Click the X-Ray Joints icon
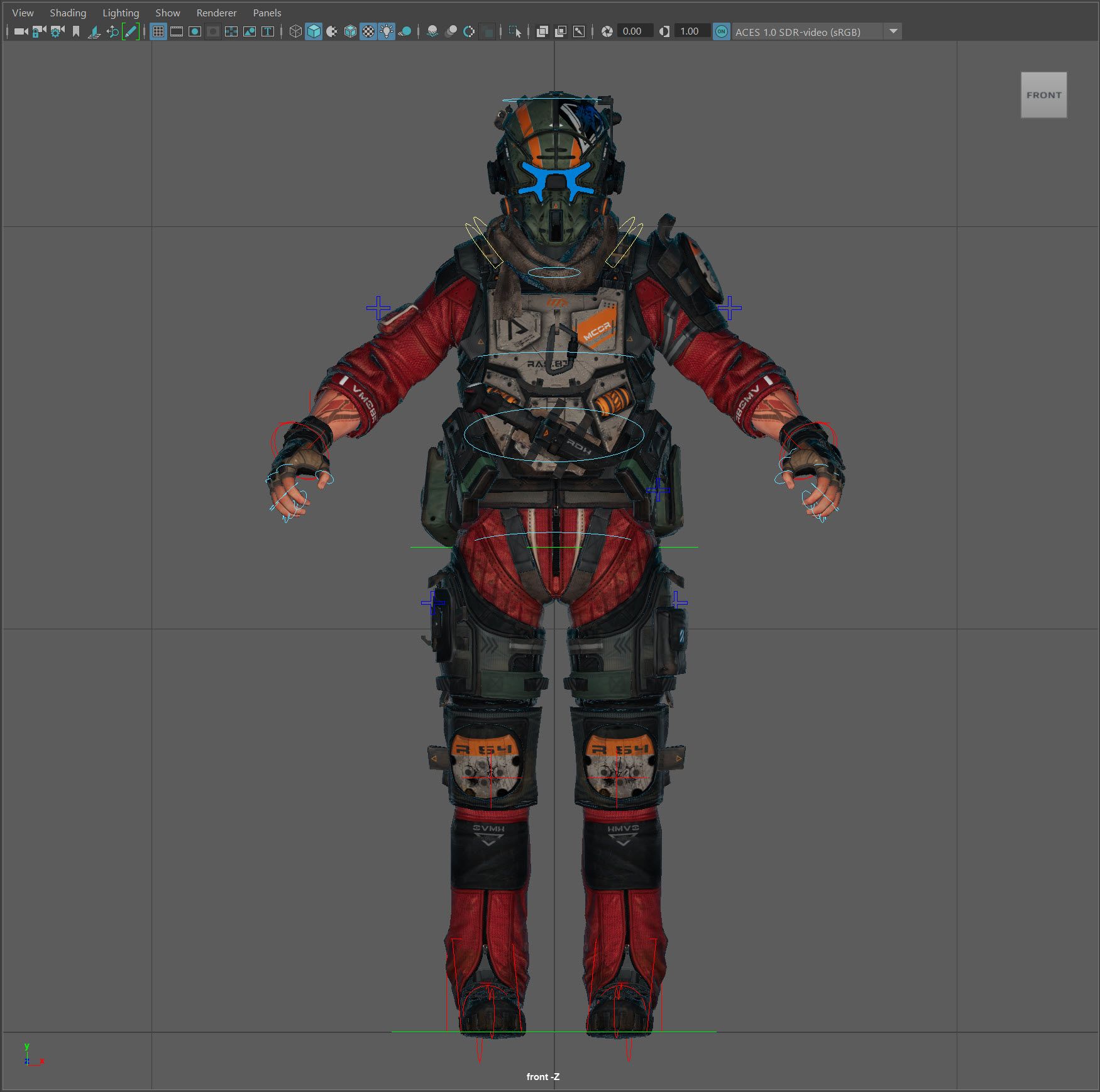The width and height of the screenshot is (1100, 1092). coord(579,31)
